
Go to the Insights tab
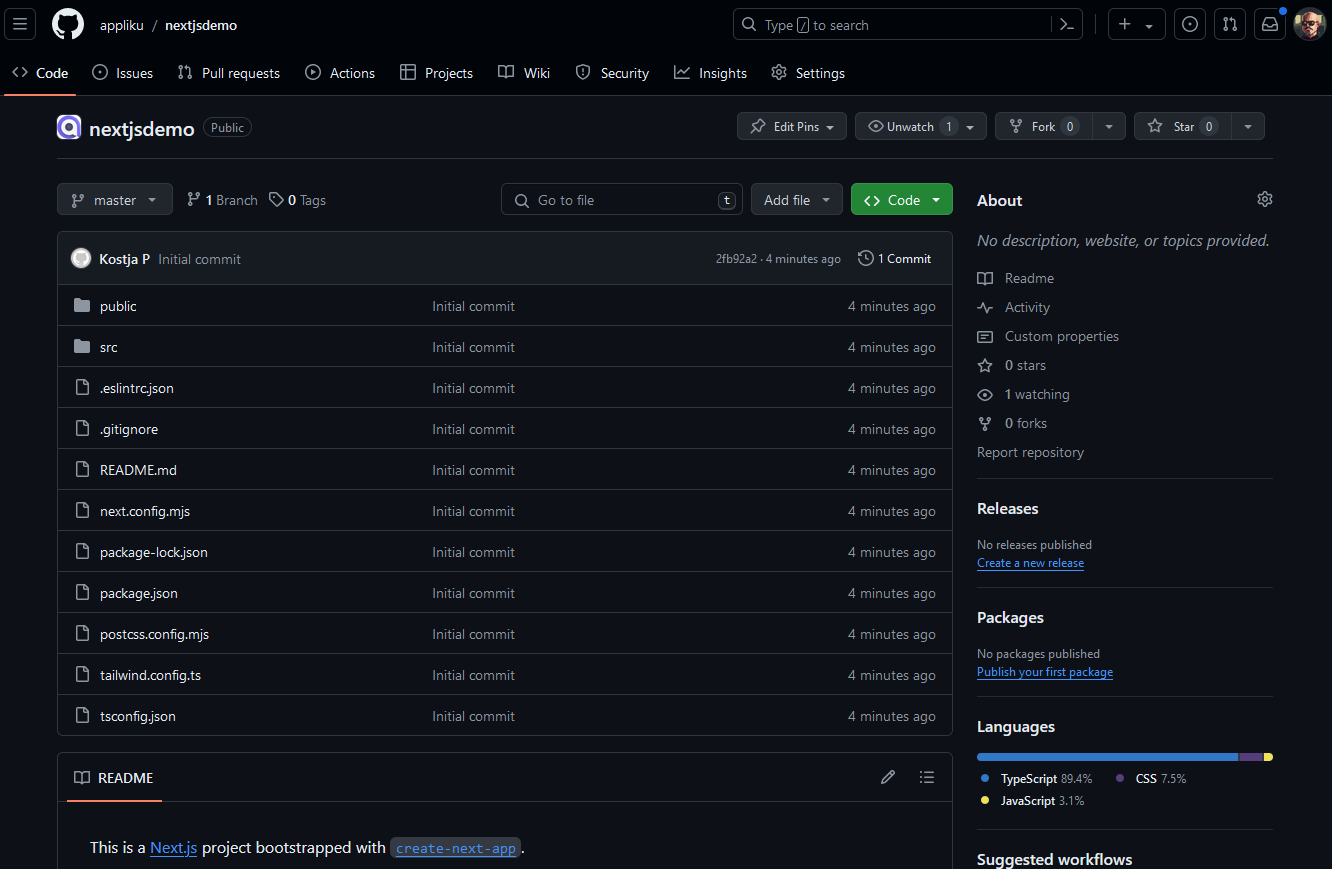710,73
